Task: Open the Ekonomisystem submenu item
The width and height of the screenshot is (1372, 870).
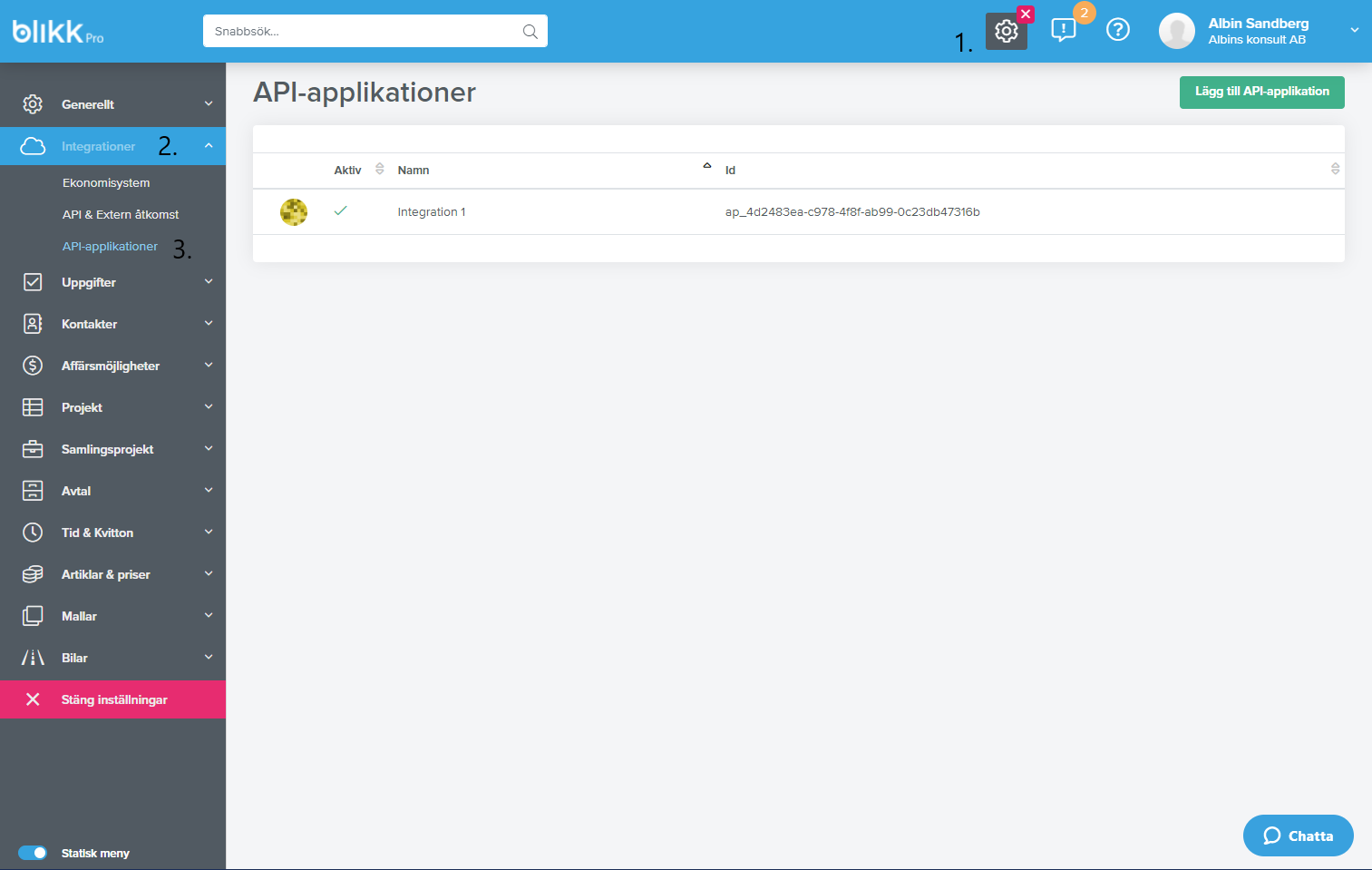Action: (x=106, y=182)
